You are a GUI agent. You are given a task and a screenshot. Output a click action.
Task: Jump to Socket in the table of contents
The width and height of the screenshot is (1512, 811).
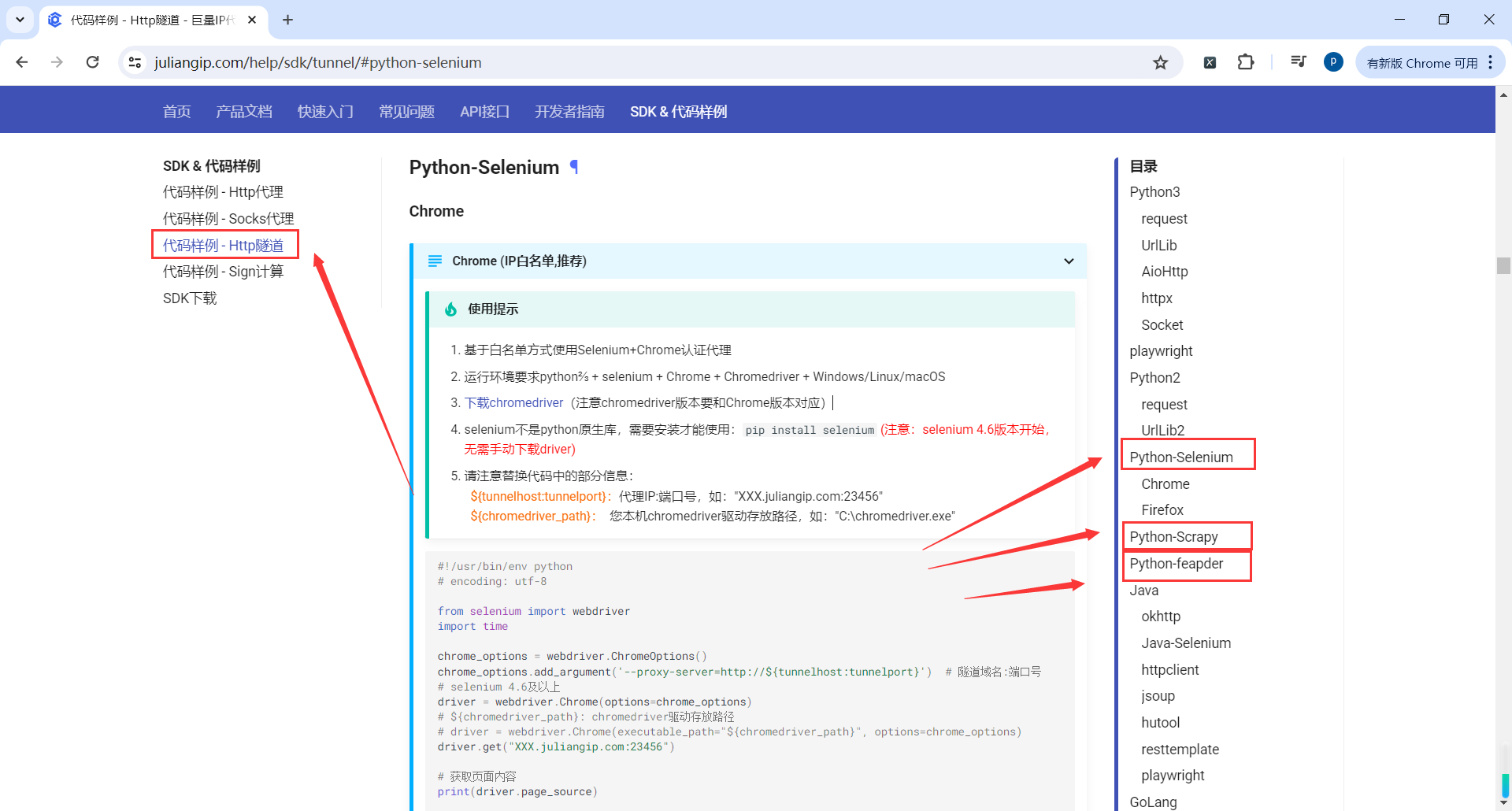[1162, 325]
